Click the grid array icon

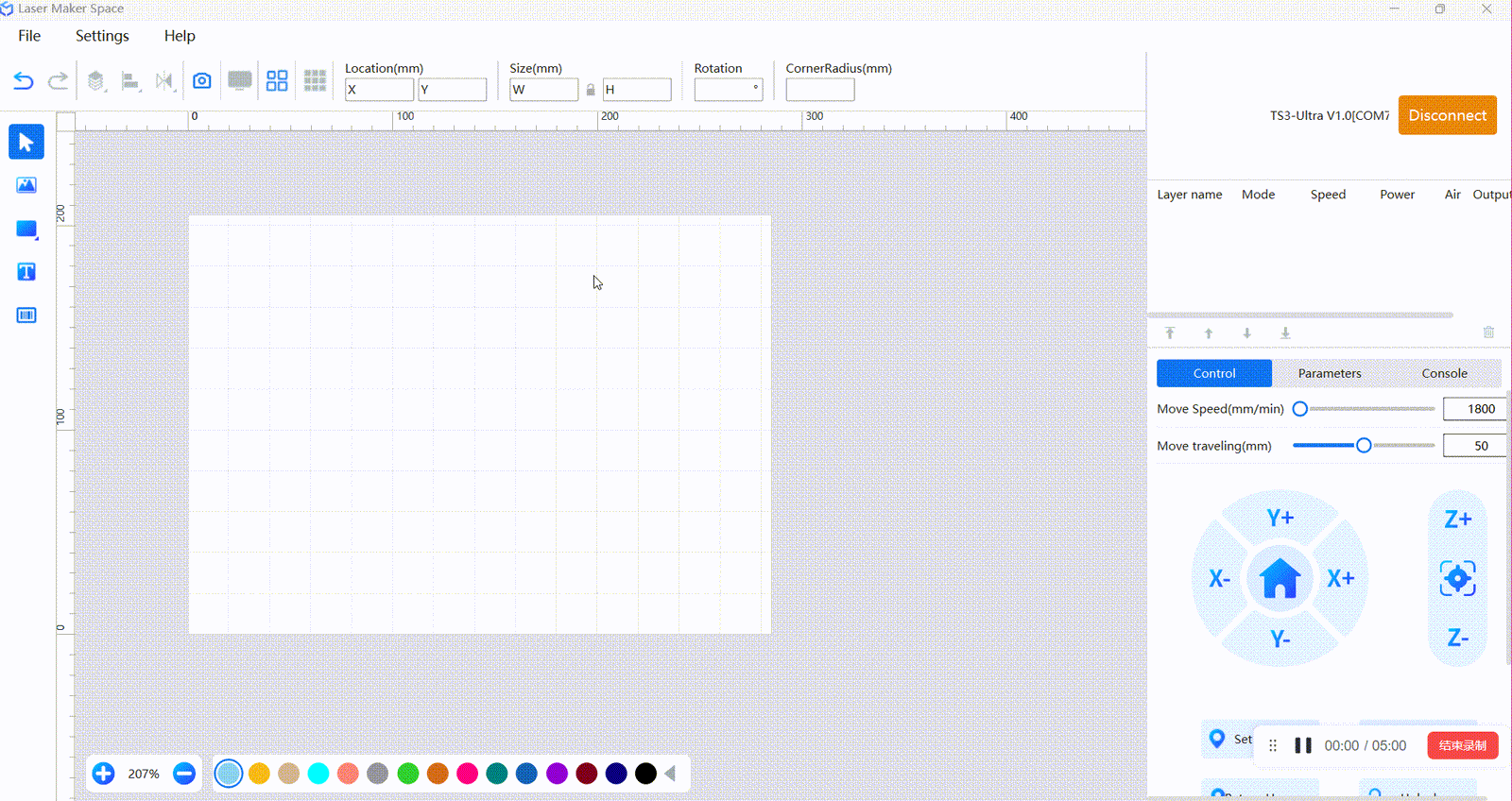pyautogui.click(x=315, y=81)
